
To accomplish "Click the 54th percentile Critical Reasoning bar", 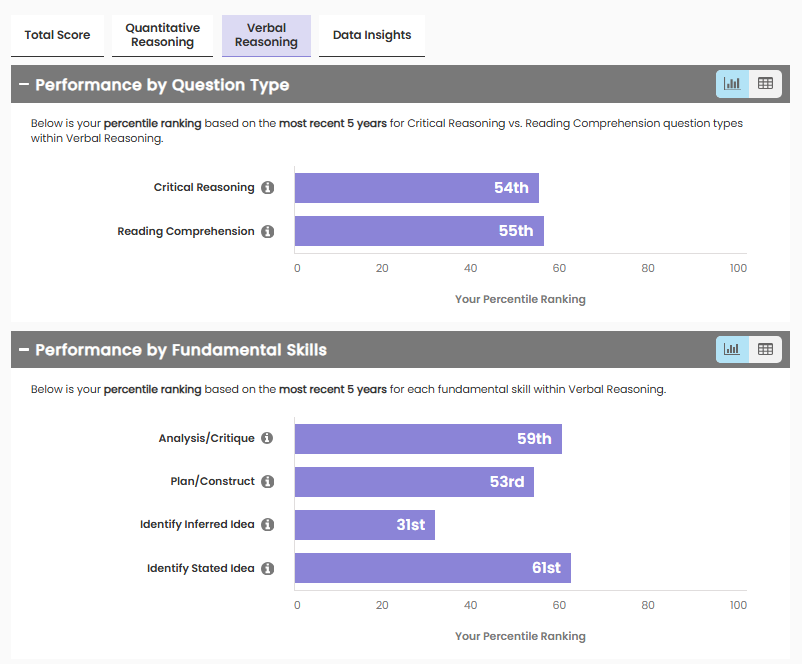I will tap(416, 188).
